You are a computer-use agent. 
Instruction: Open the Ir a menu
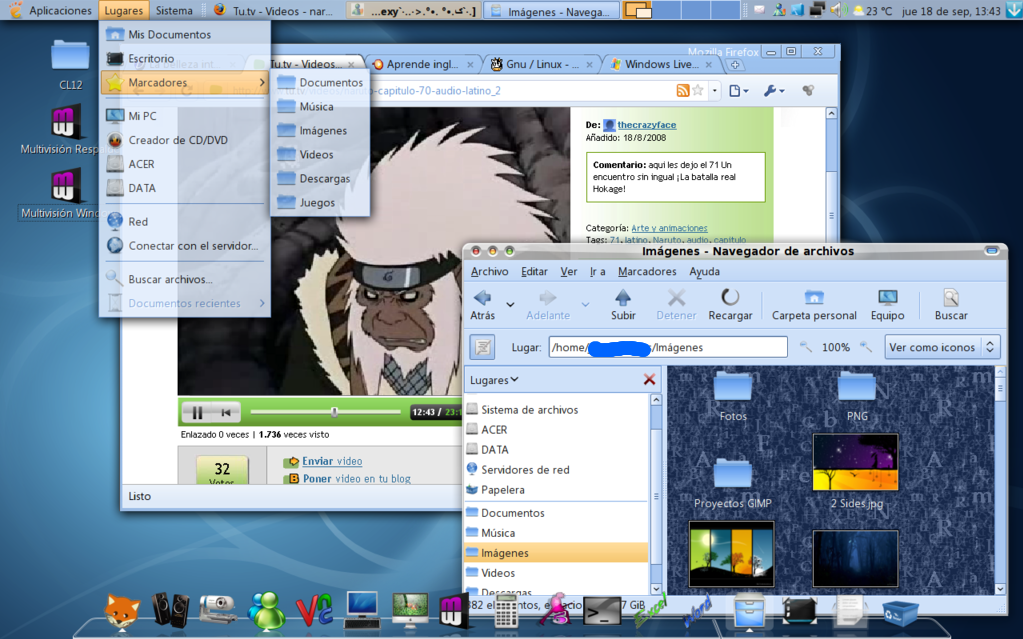tap(597, 272)
